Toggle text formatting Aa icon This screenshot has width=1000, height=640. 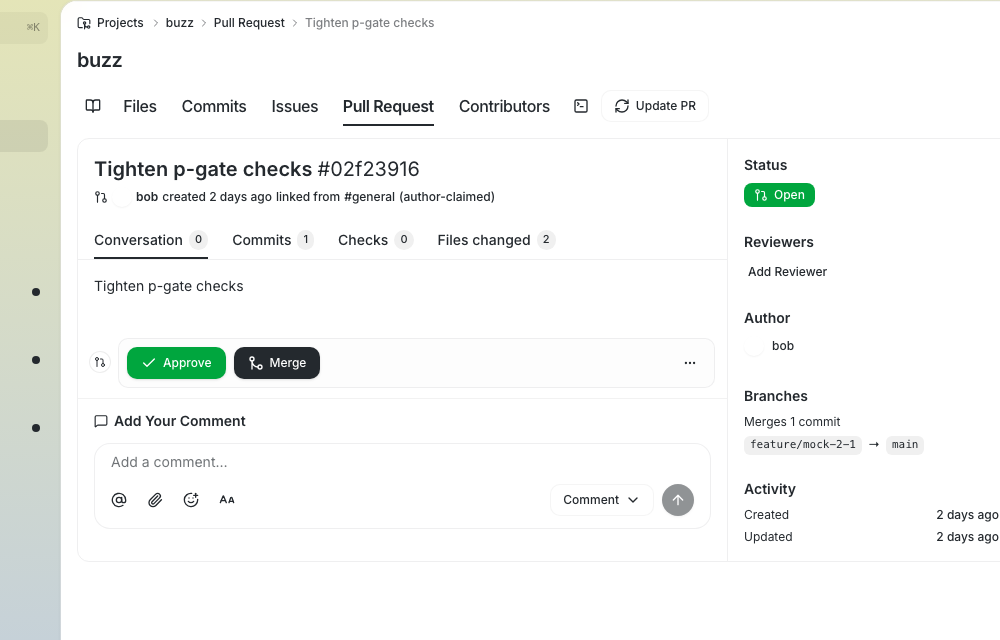(226, 500)
